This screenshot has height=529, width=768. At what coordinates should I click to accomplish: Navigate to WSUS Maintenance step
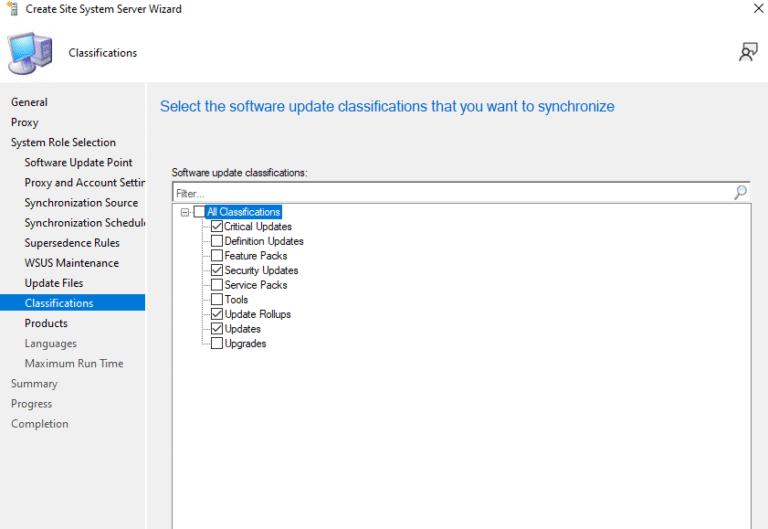coord(71,263)
